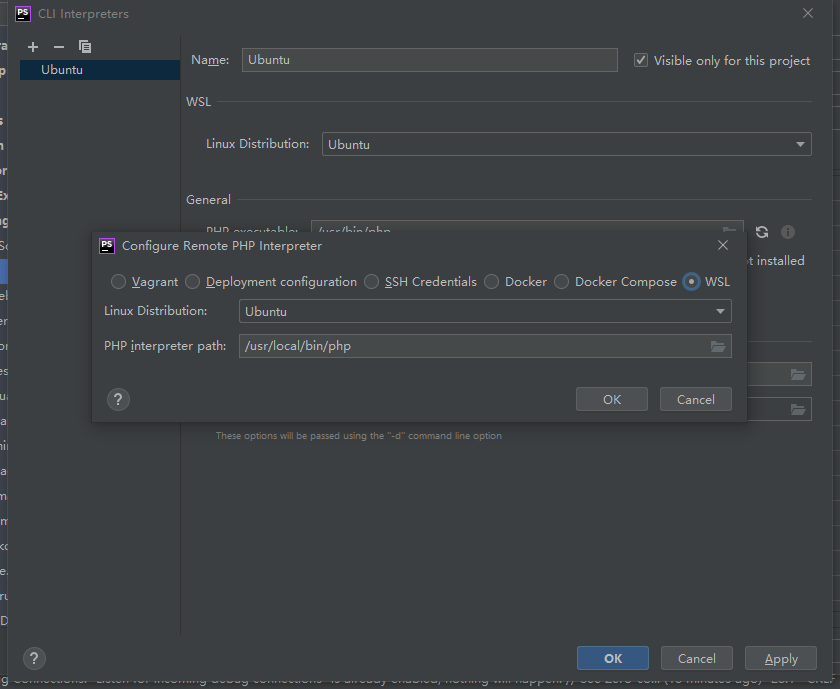Toggle Visible only for this project checkbox
The width and height of the screenshot is (840, 689).
[641, 60]
